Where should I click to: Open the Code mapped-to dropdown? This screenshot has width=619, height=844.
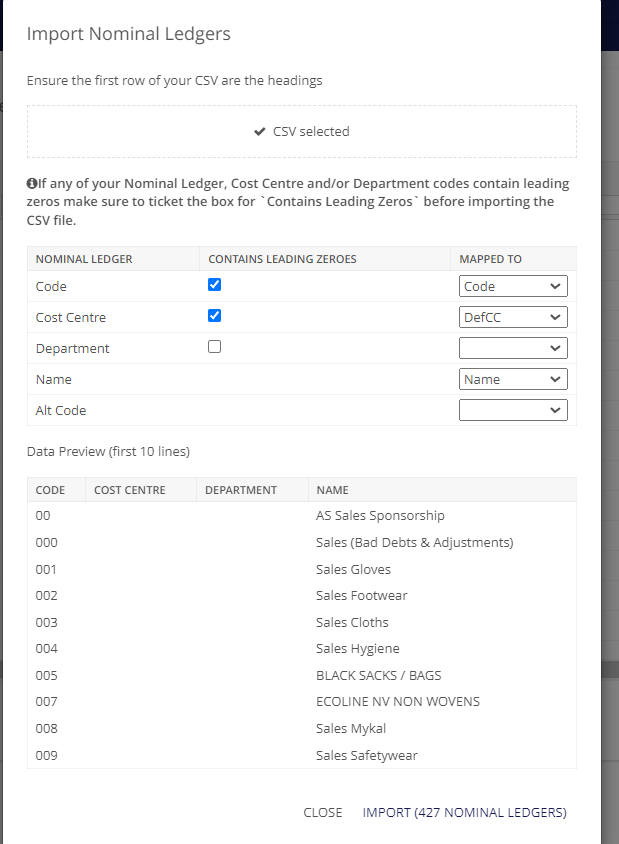pos(513,286)
